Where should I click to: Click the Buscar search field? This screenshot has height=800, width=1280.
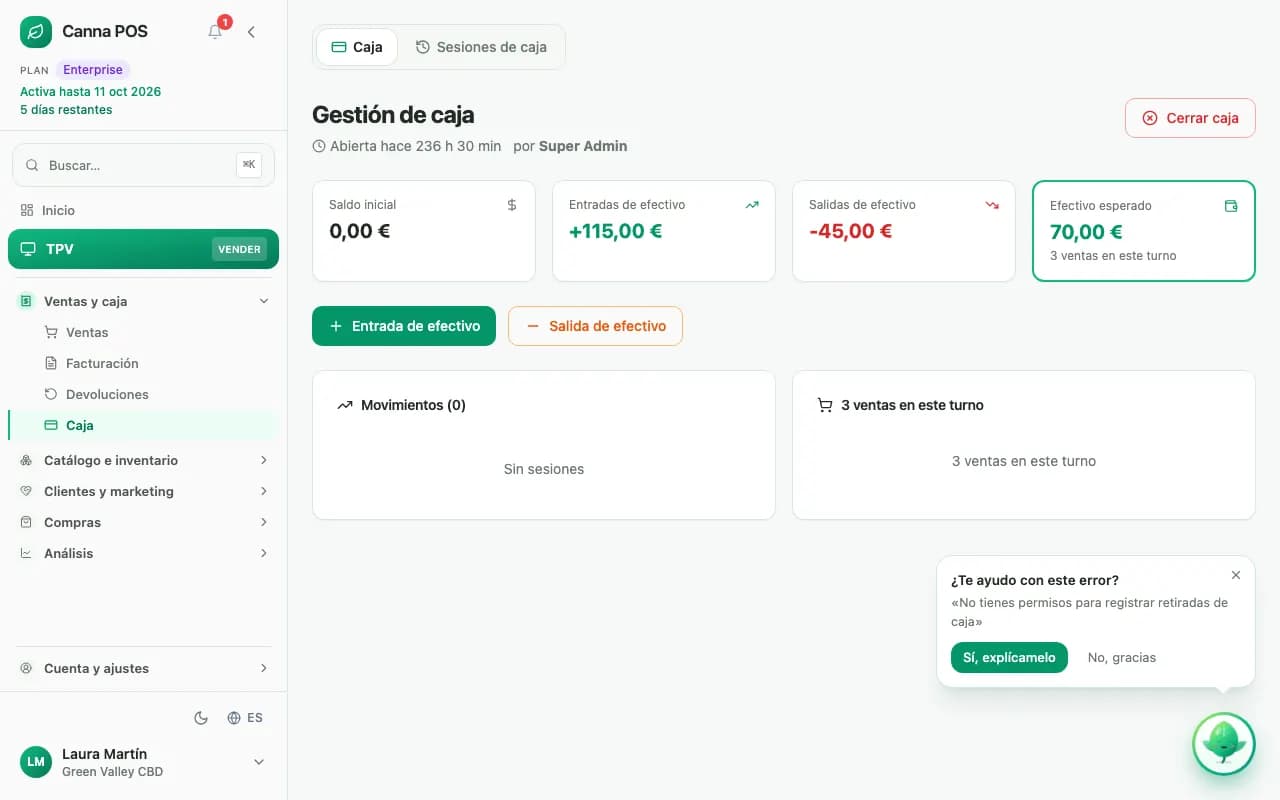tap(143, 165)
